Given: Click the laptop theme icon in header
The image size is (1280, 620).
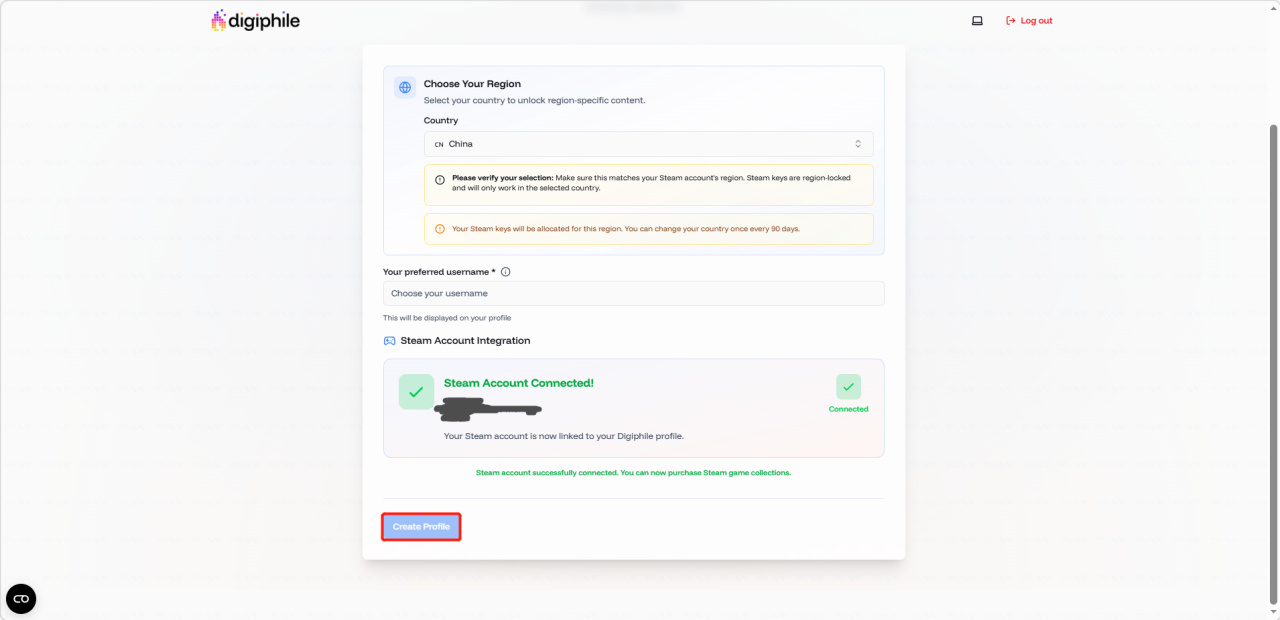Looking at the screenshot, I should pos(977,20).
